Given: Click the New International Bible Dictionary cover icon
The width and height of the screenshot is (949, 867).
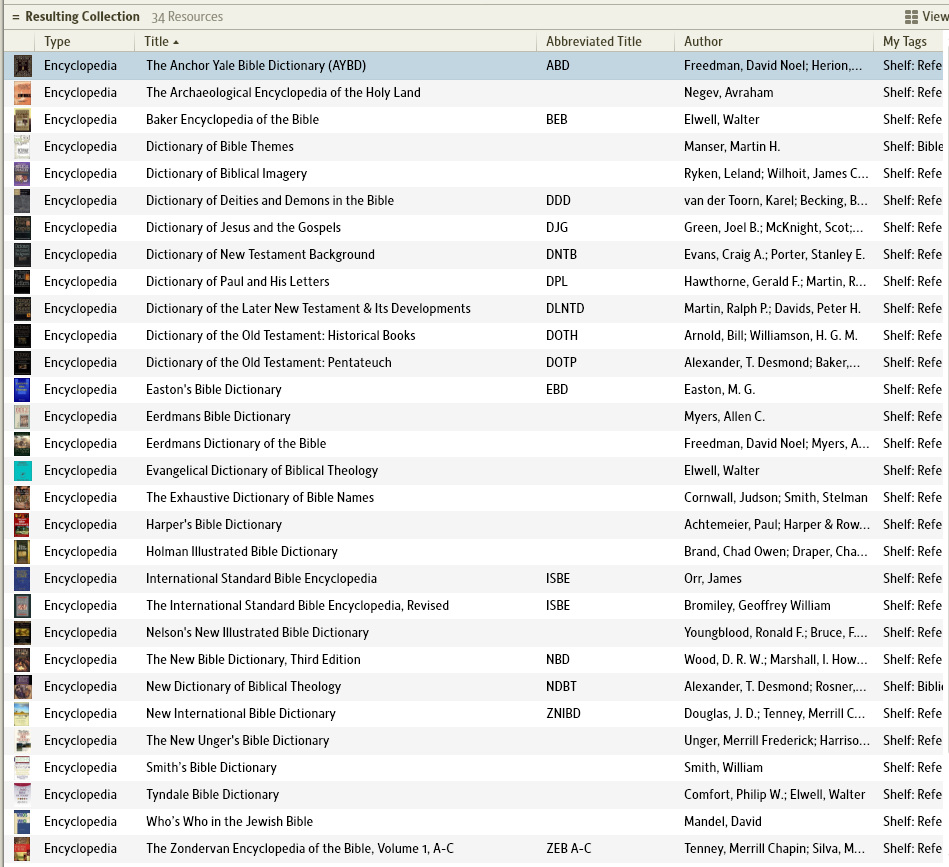Looking at the screenshot, I should 22,713.
